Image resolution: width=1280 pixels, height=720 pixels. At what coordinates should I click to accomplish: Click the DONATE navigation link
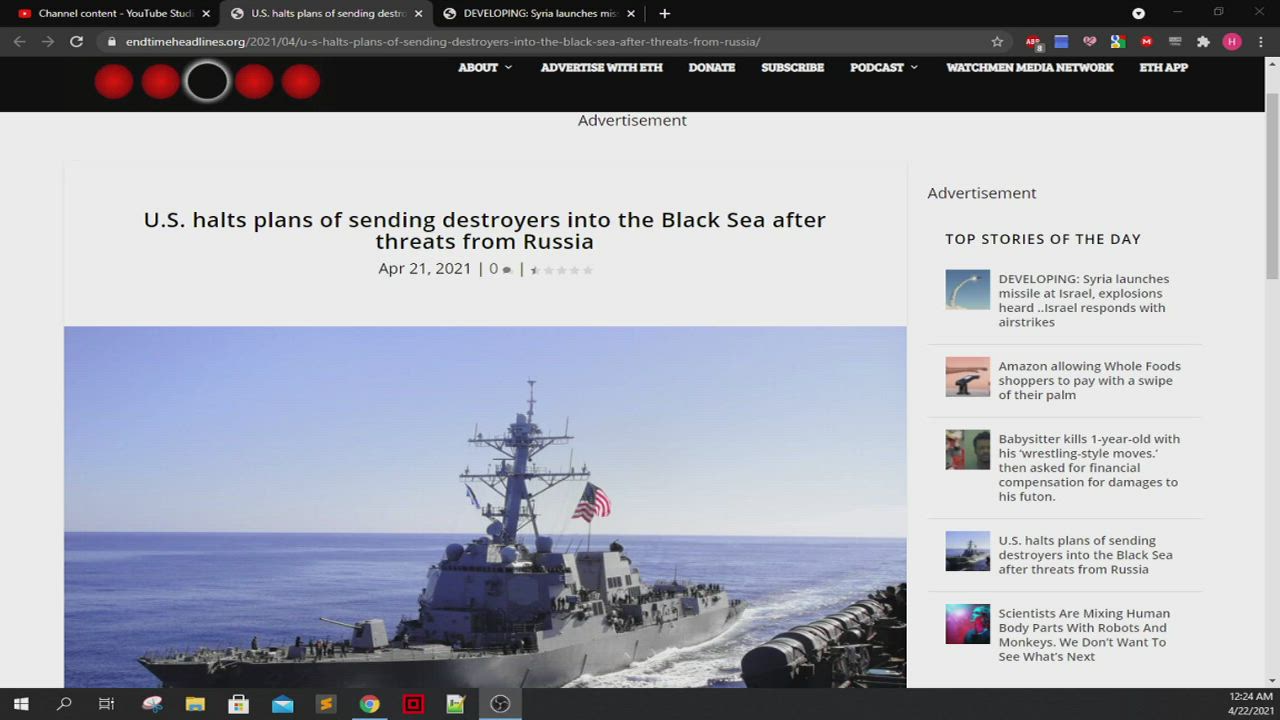click(711, 68)
